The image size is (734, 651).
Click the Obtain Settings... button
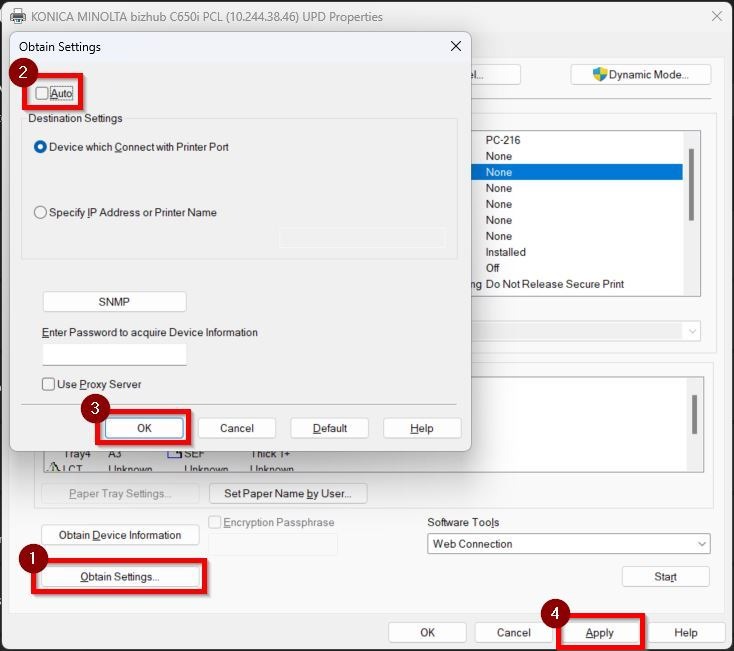(120, 577)
